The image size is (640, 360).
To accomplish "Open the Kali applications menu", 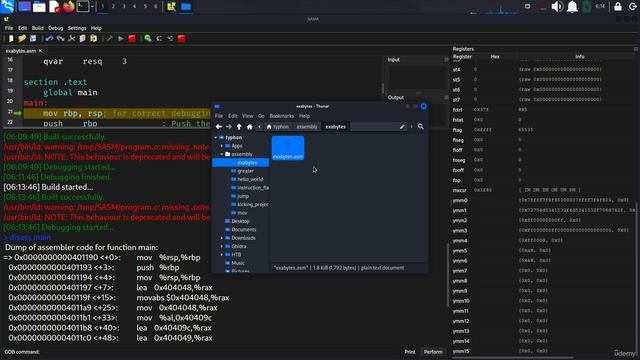I will pyautogui.click(x=7, y=7).
